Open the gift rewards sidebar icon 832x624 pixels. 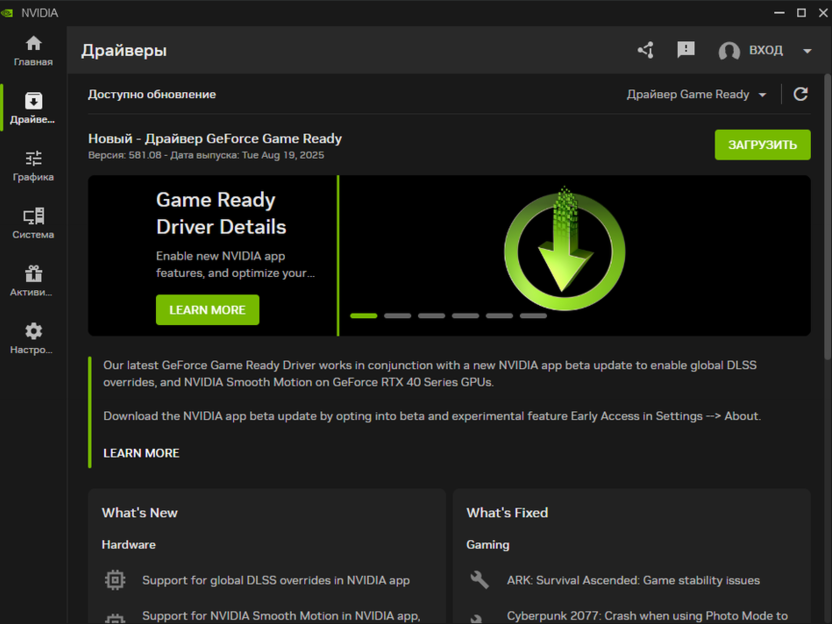point(33,274)
